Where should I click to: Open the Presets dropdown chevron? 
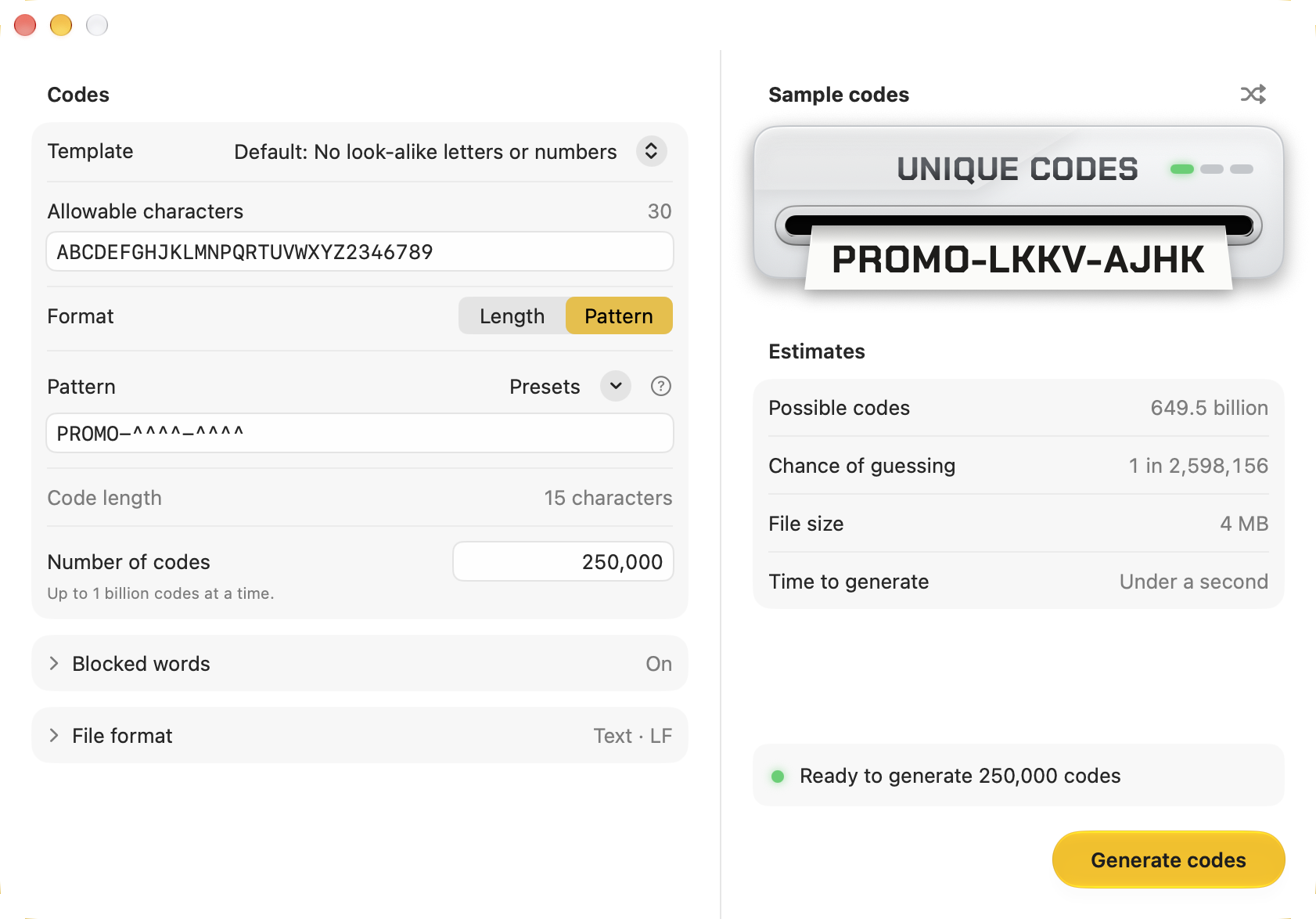point(616,386)
